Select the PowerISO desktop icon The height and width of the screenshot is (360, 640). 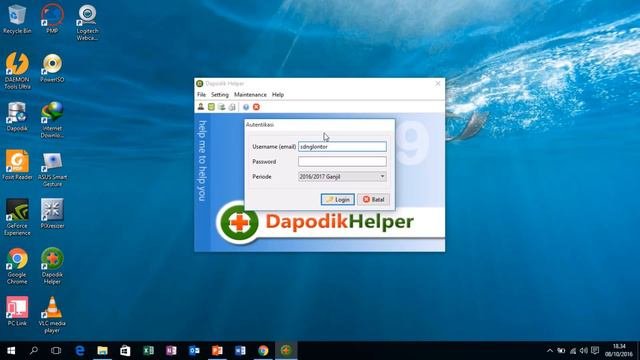[x=52, y=68]
